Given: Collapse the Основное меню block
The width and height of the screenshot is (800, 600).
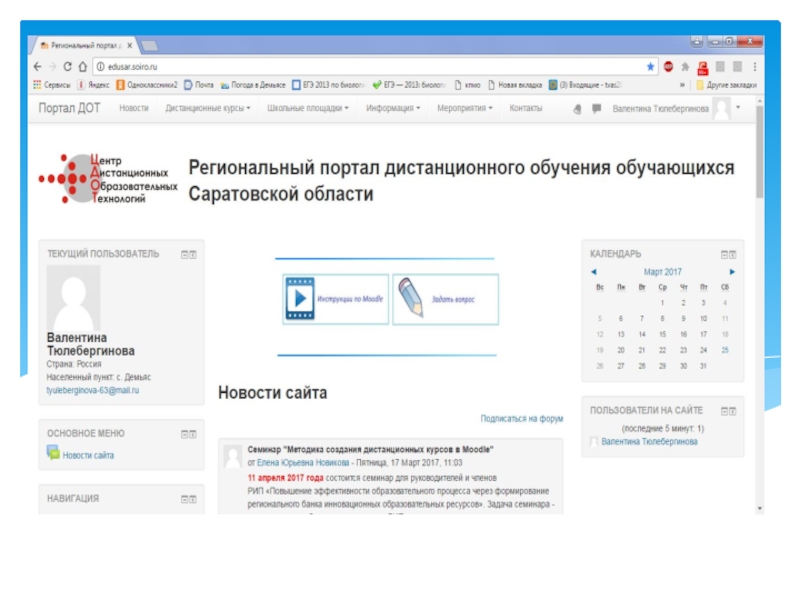Looking at the screenshot, I should pos(185,434).
